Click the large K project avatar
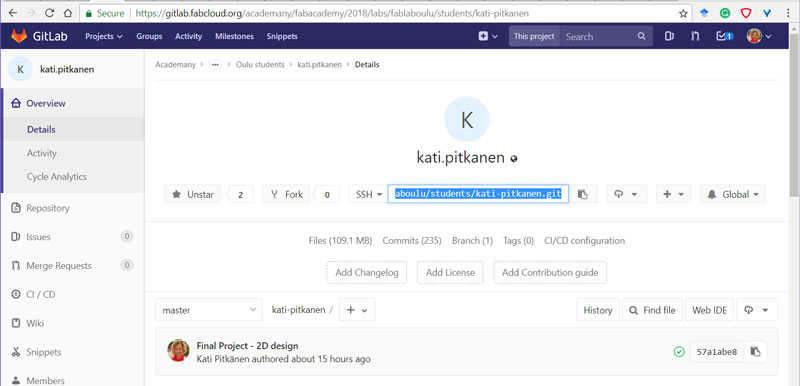Viewport: 800px width, 386px height. coord(467,119)
